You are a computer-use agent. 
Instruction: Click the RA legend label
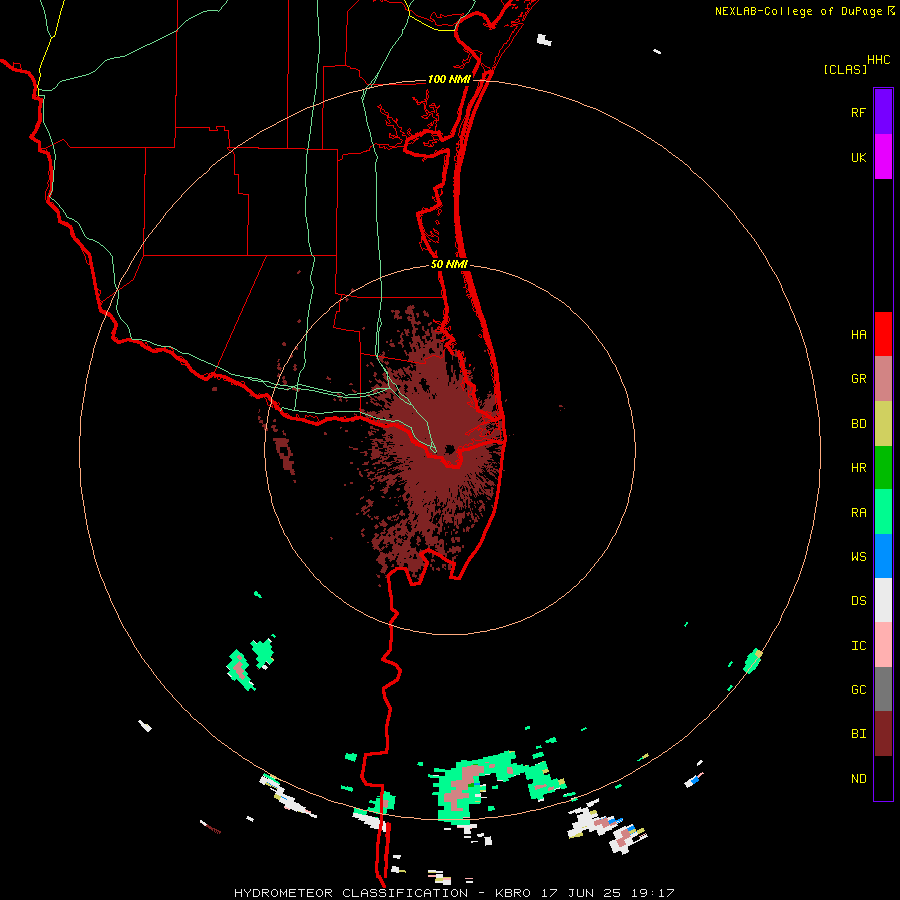[858, 513]
